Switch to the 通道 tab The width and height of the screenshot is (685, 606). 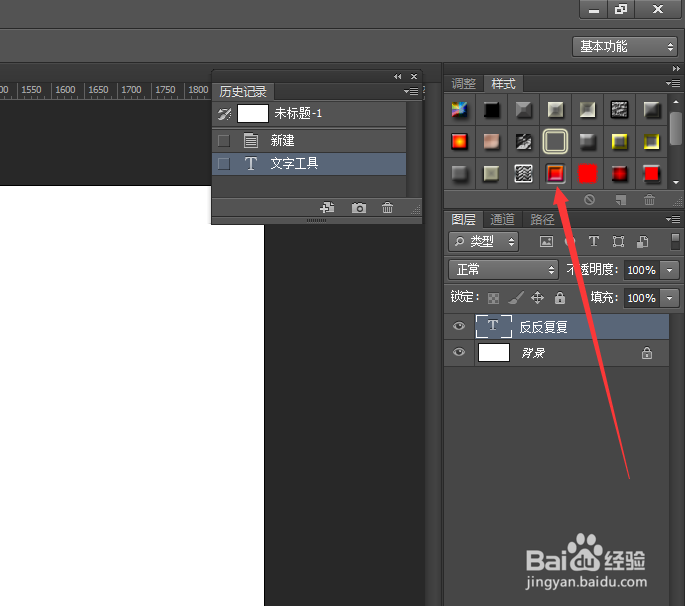tap(502, 219)
